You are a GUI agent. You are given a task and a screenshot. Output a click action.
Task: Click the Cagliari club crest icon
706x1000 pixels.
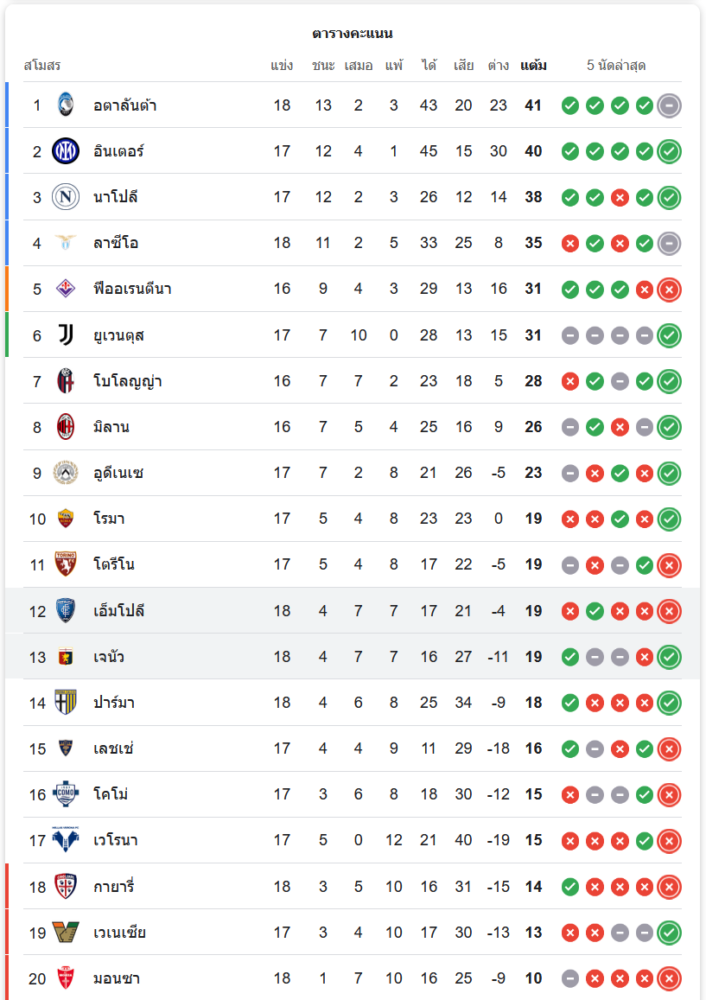coord(66,887)
